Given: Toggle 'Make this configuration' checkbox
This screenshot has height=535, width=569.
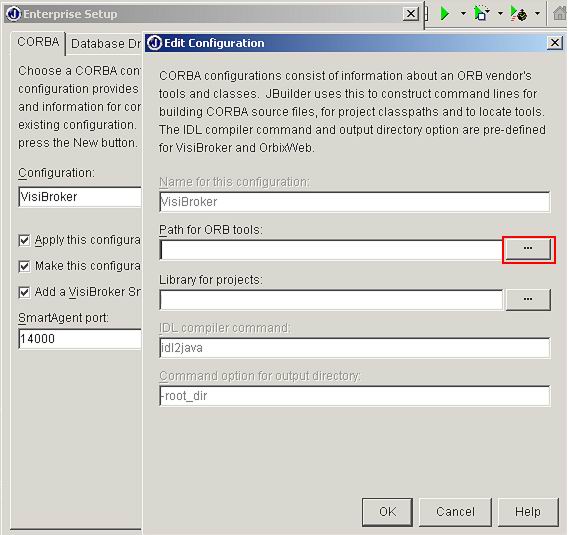Looking at the screenshot, I should coord(24,266).
